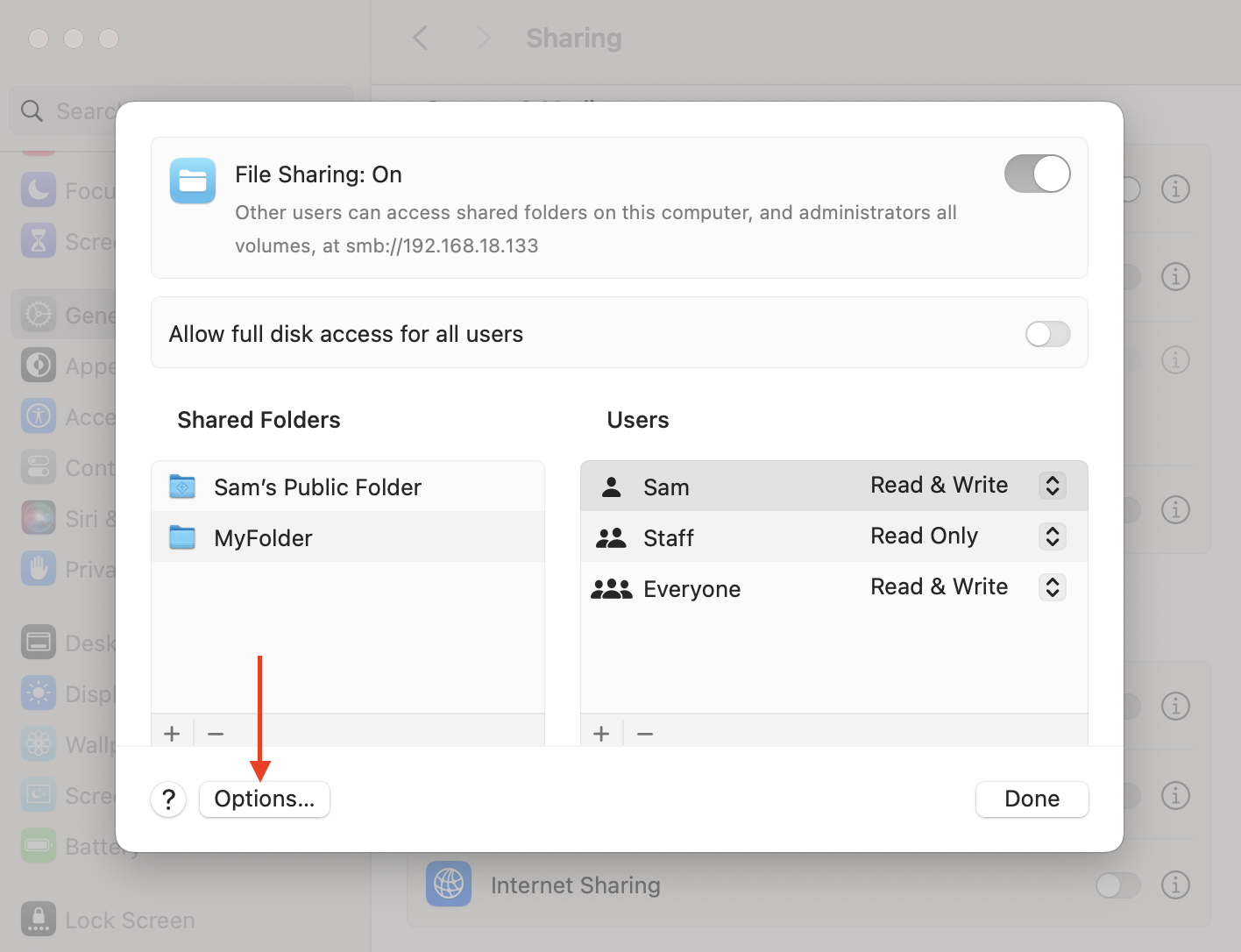This screenshot has height=952, width=1241.
Task: Remove the selected user with minus button
Action: [645, 733]
